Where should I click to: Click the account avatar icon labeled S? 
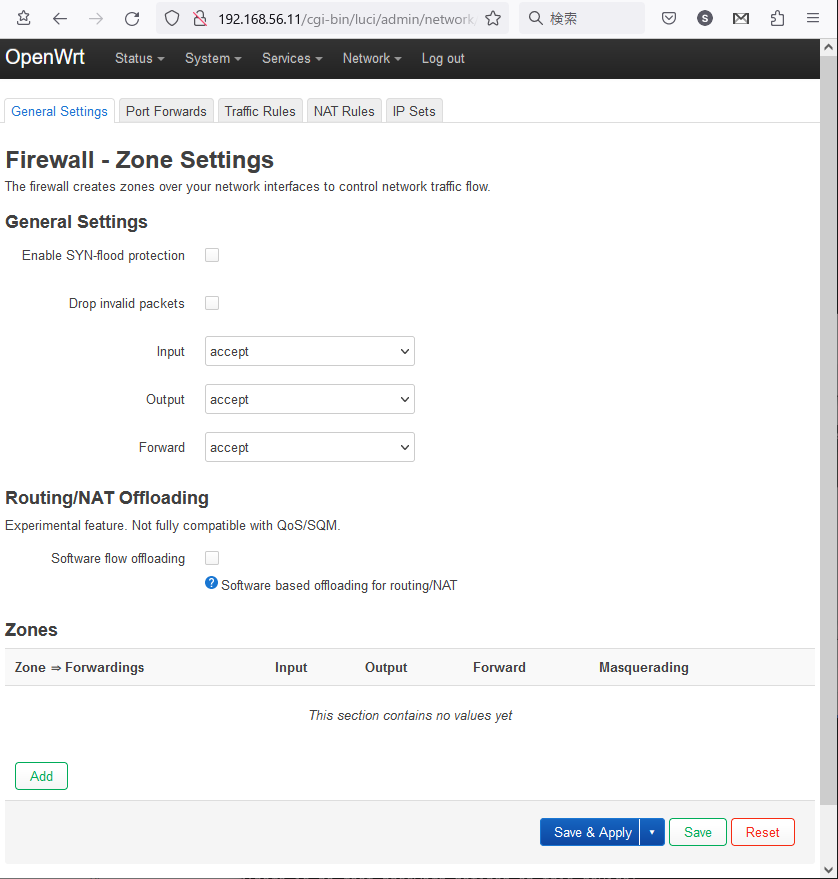[x=705, y=18]
